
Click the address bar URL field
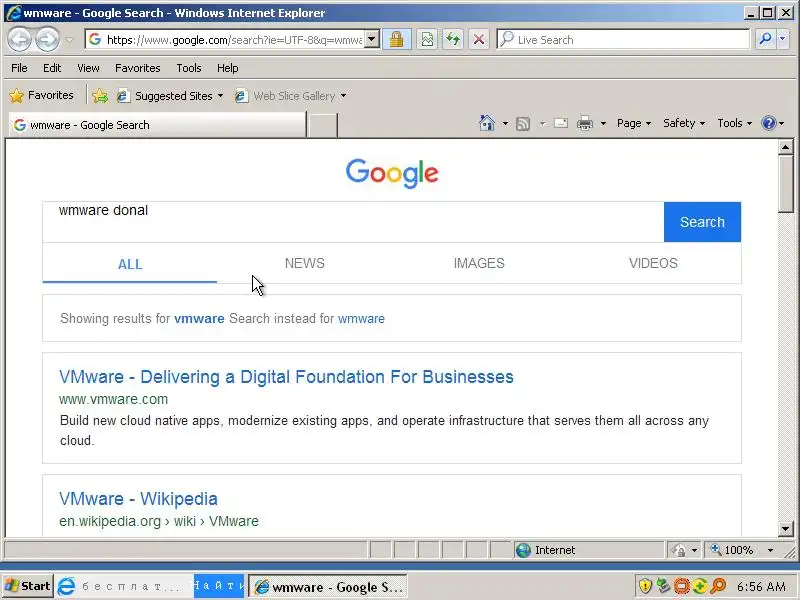click(225, 40)
